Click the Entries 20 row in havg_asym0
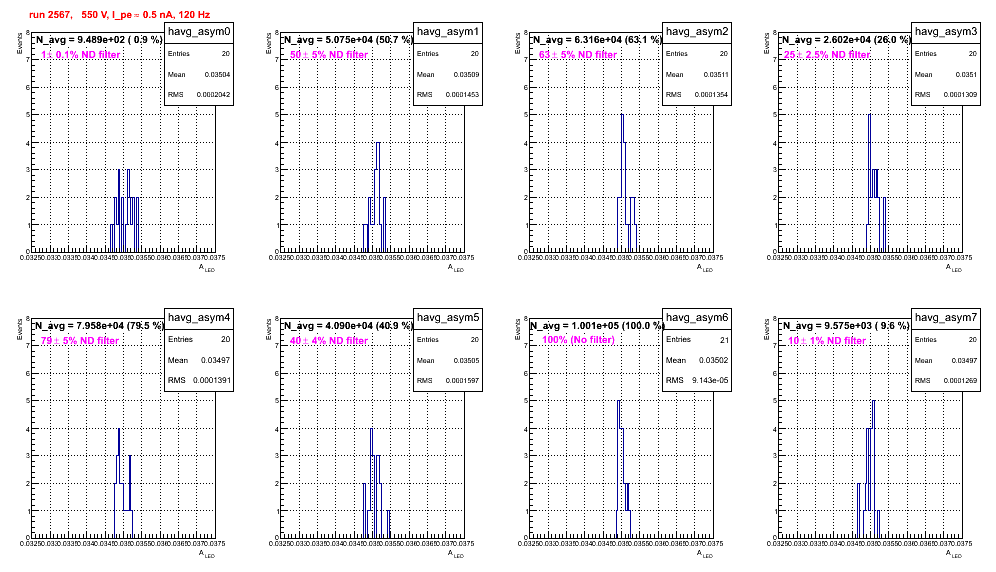Image resolution: width=996 pixels, height=572 pixels. 199,53
